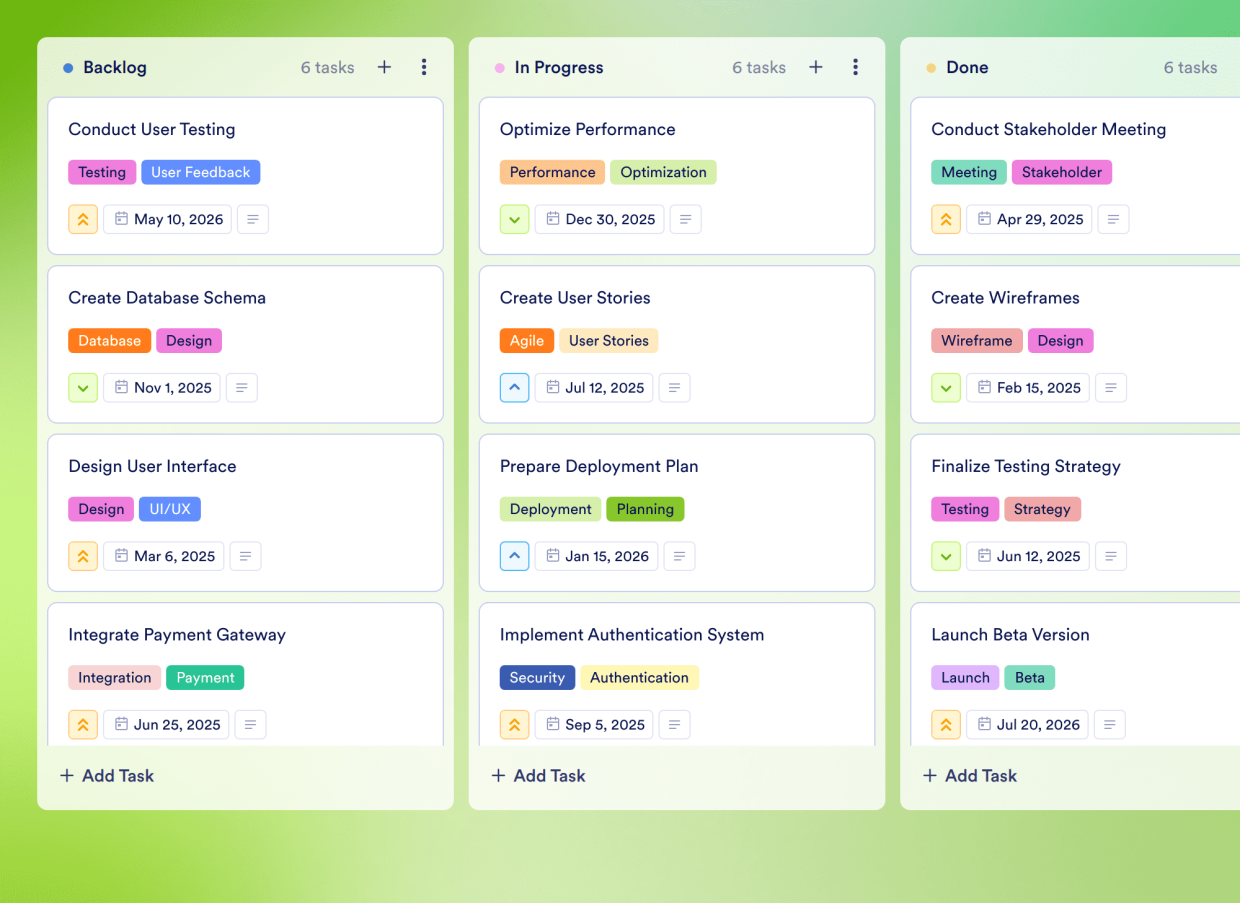Click Add Task in the Backlog column
Viewport: 1240px width, 903px height.
[x=106, y=775]
